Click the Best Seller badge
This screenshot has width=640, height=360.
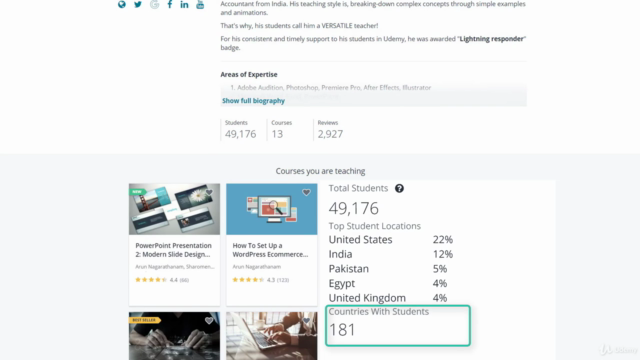[x=144, y=320]
